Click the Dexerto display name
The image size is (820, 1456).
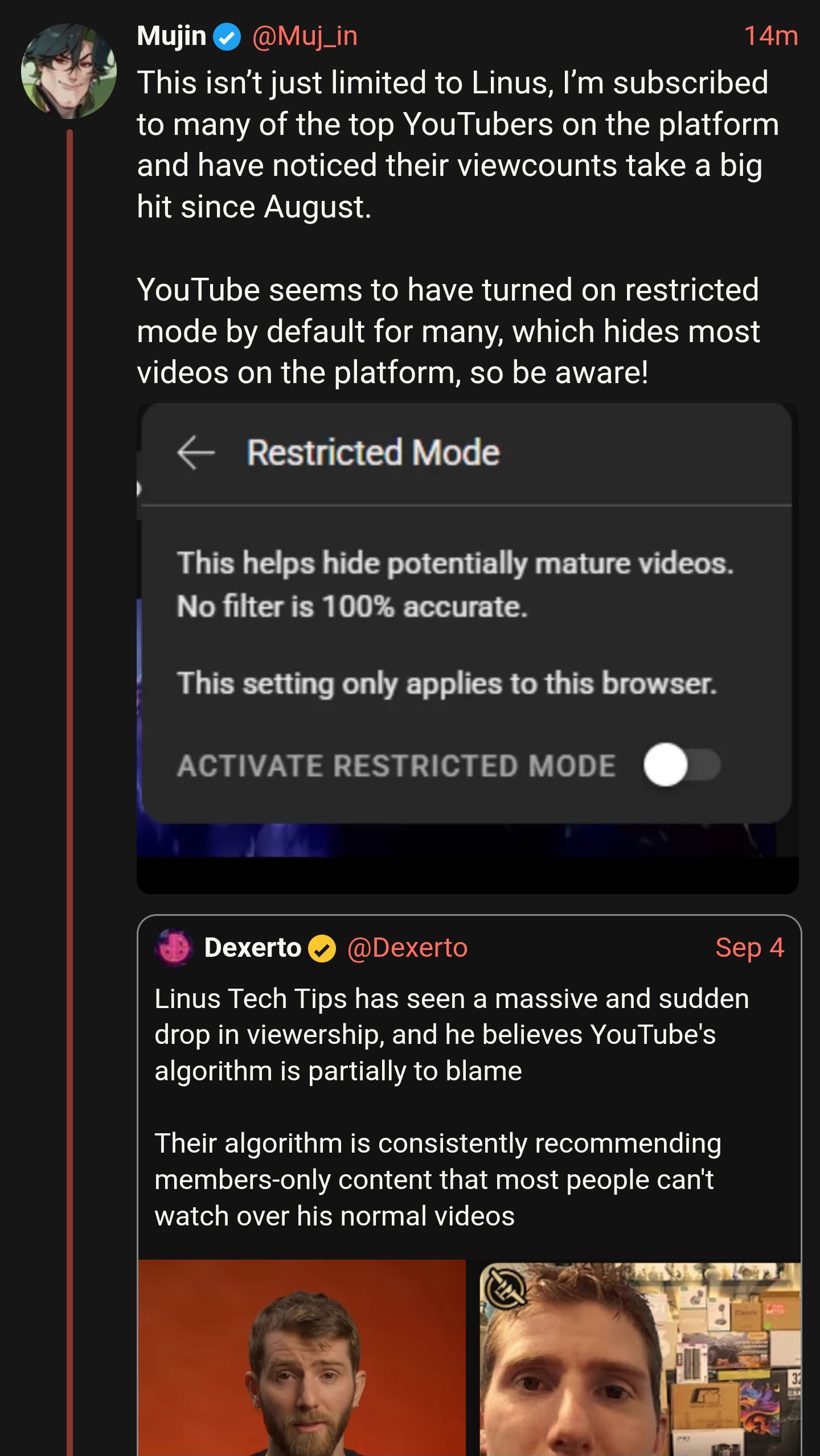(252, 948)
